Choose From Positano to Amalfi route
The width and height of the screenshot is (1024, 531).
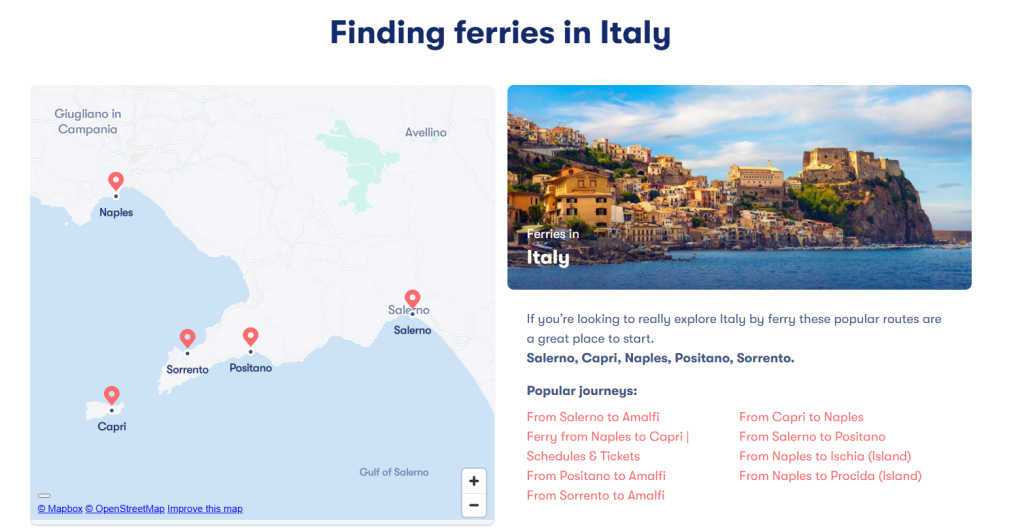tap(596, 476)
